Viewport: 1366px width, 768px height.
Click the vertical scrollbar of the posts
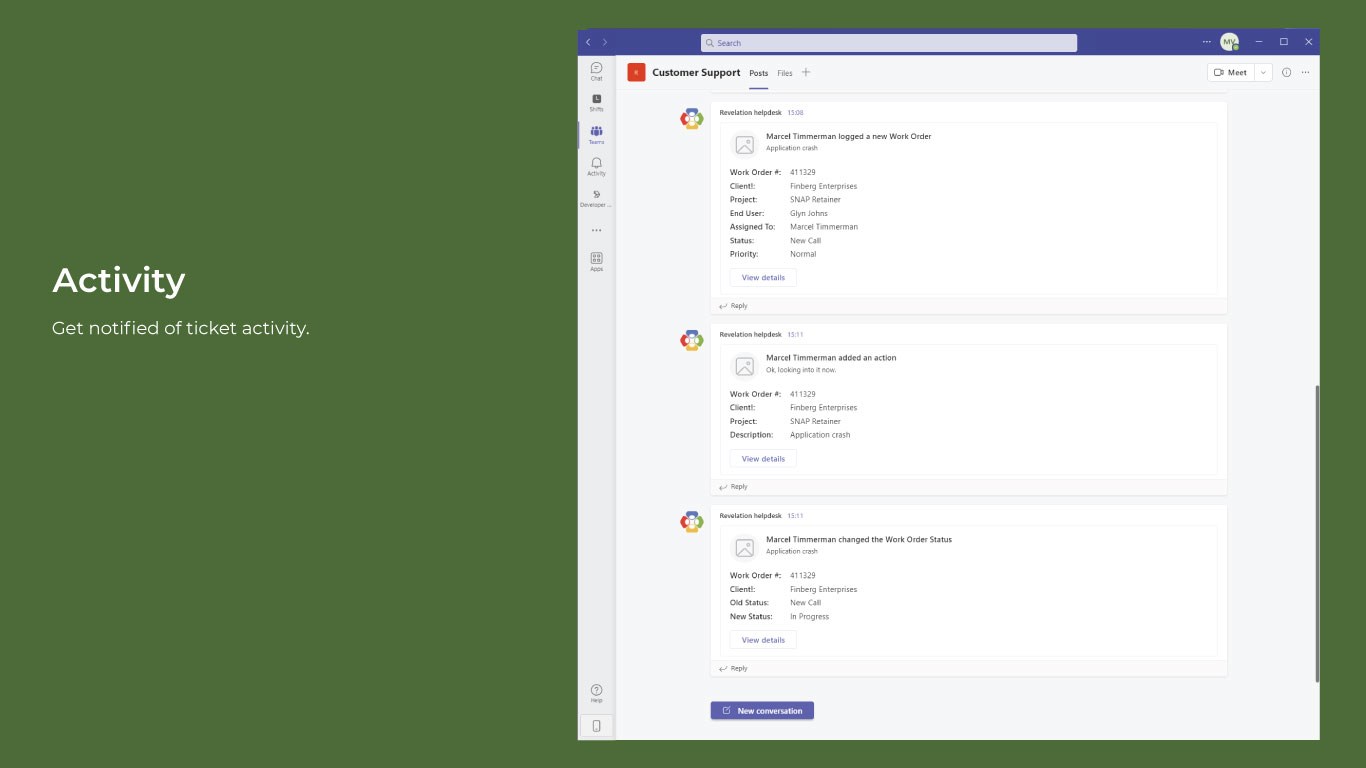click(x=1316, y=534)
